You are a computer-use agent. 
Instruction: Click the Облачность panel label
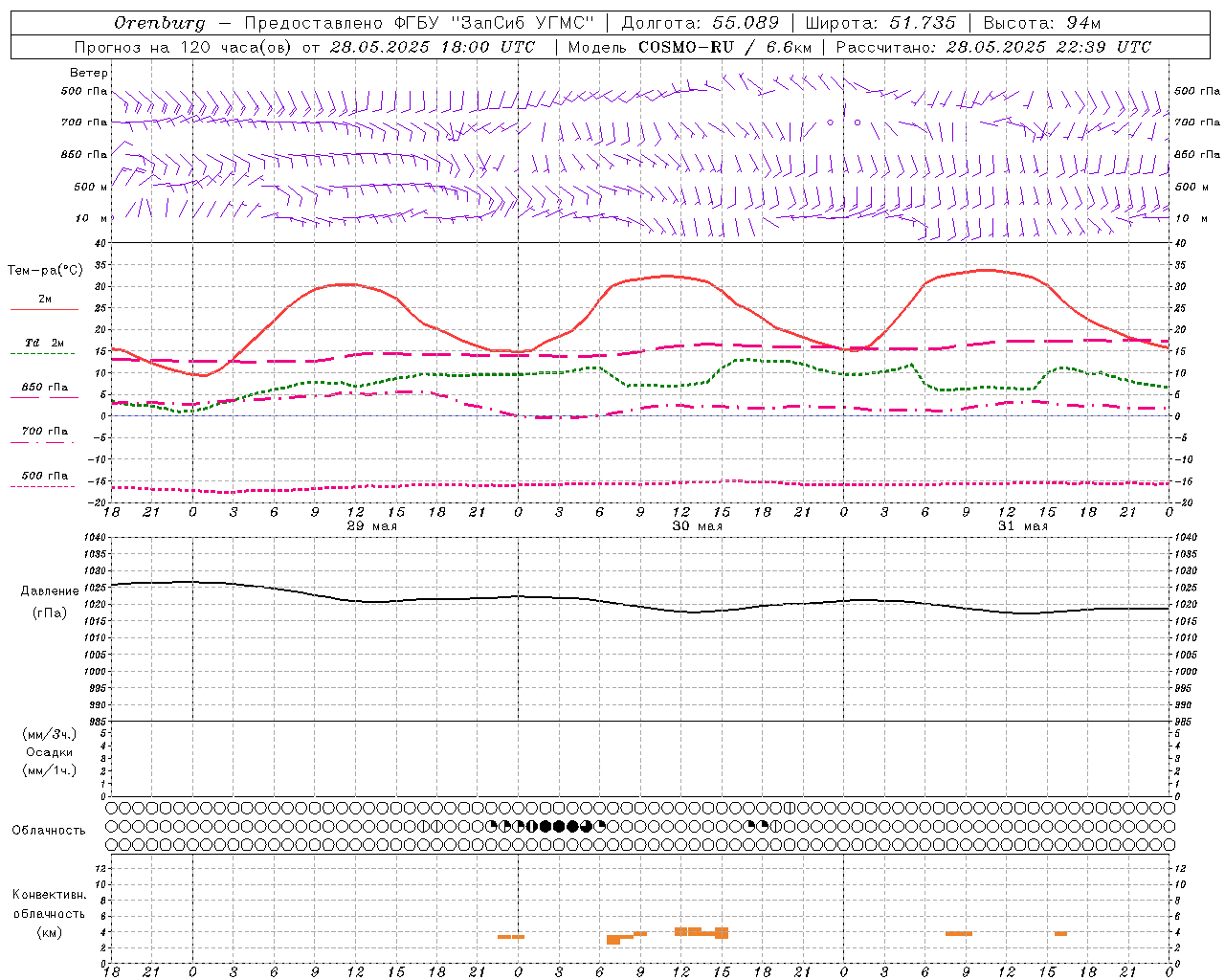[x=49, y=830]
